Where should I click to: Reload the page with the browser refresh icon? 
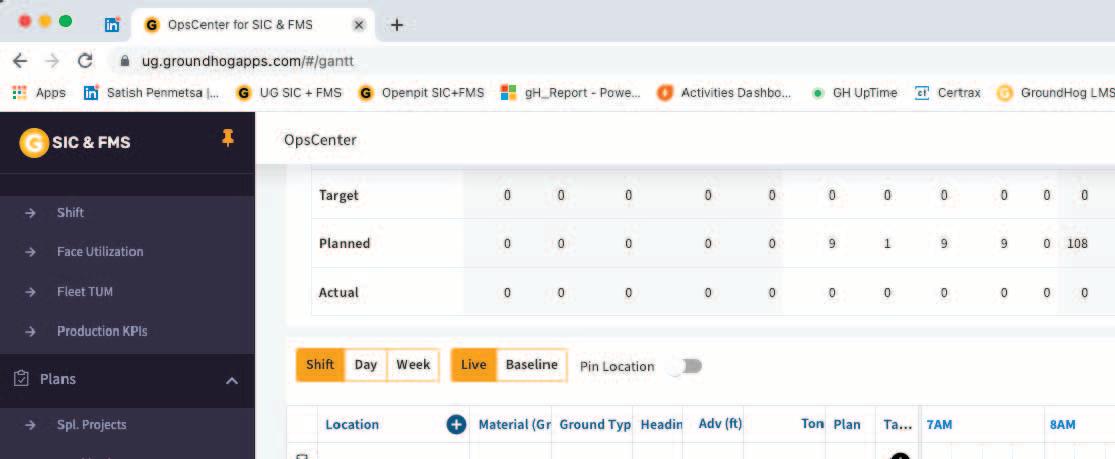tap(85, 61)
